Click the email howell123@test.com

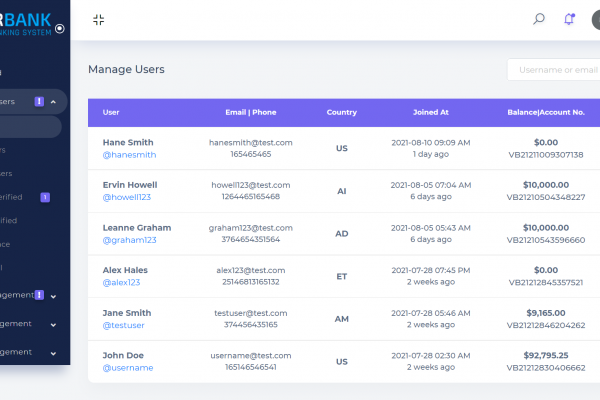click(x=251, y=185)
